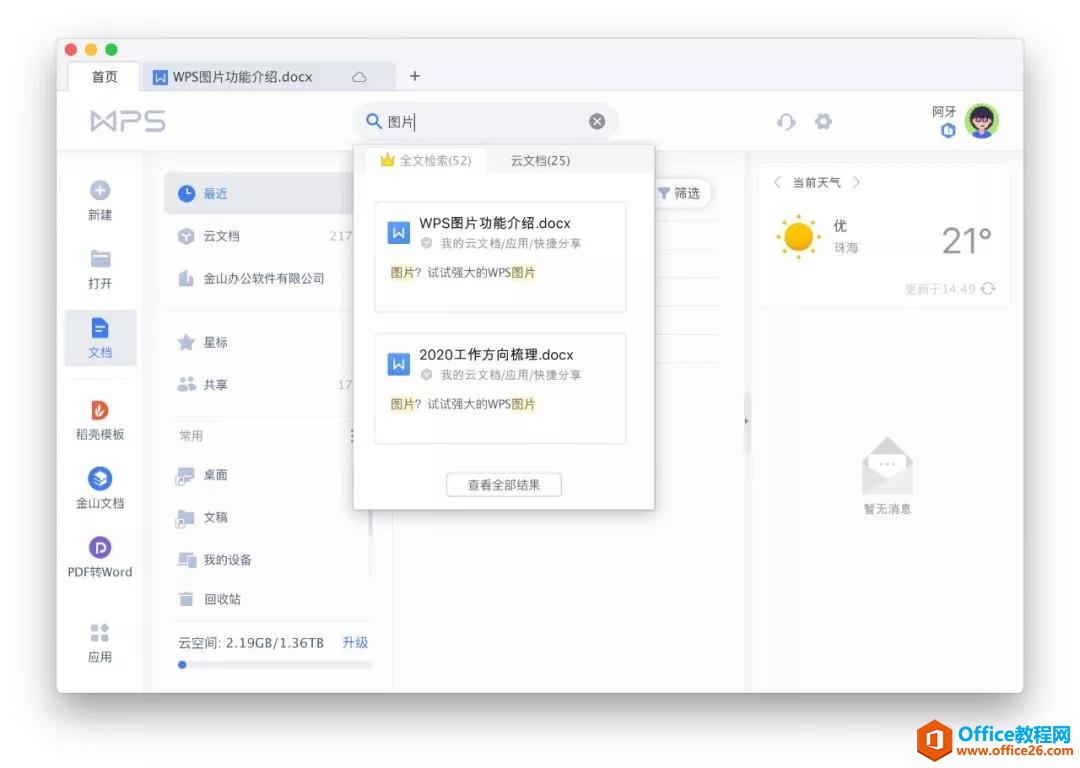The image size is (1080, 768).
Task: Click the user avatar 阿牙
Action: tap(982, 121)
